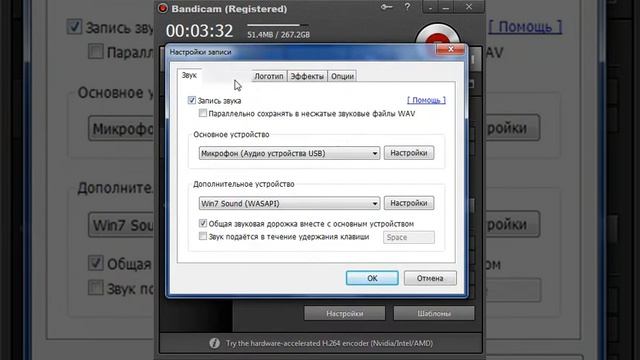This screenshot has height=360, width=640.
Task: Confirm the dialog with OK
Action: (372, 278)
